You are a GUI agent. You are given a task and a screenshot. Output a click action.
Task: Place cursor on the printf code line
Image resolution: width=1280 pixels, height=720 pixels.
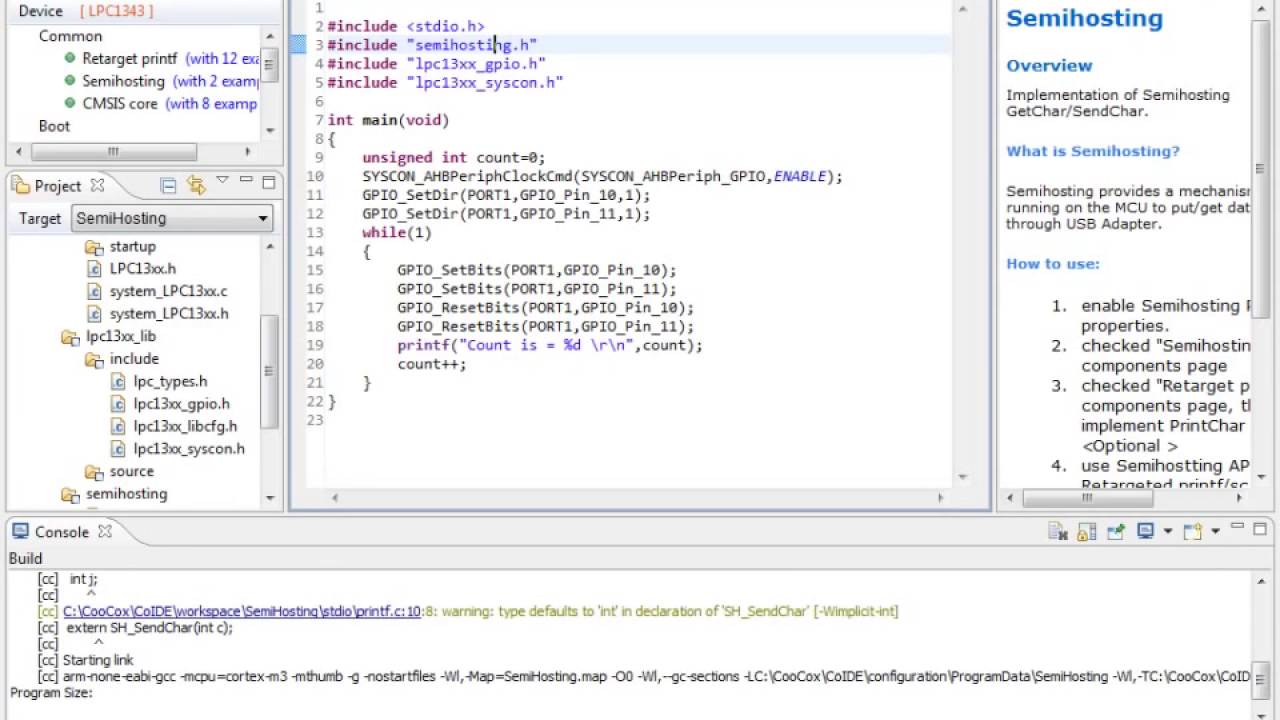click(550, 345)
